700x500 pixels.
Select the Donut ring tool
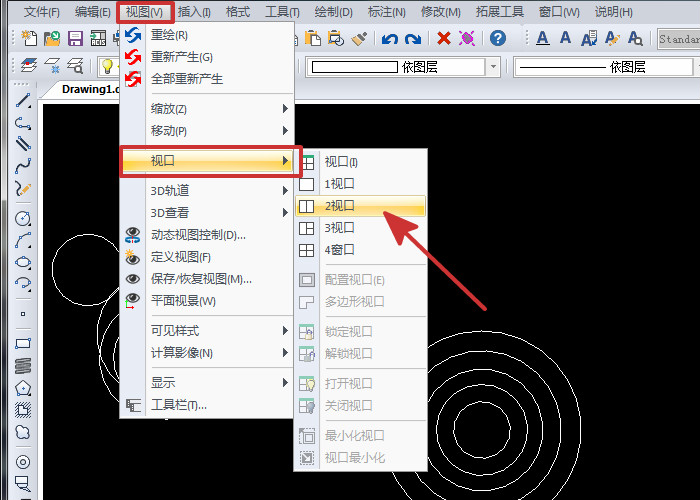point(23,462)
